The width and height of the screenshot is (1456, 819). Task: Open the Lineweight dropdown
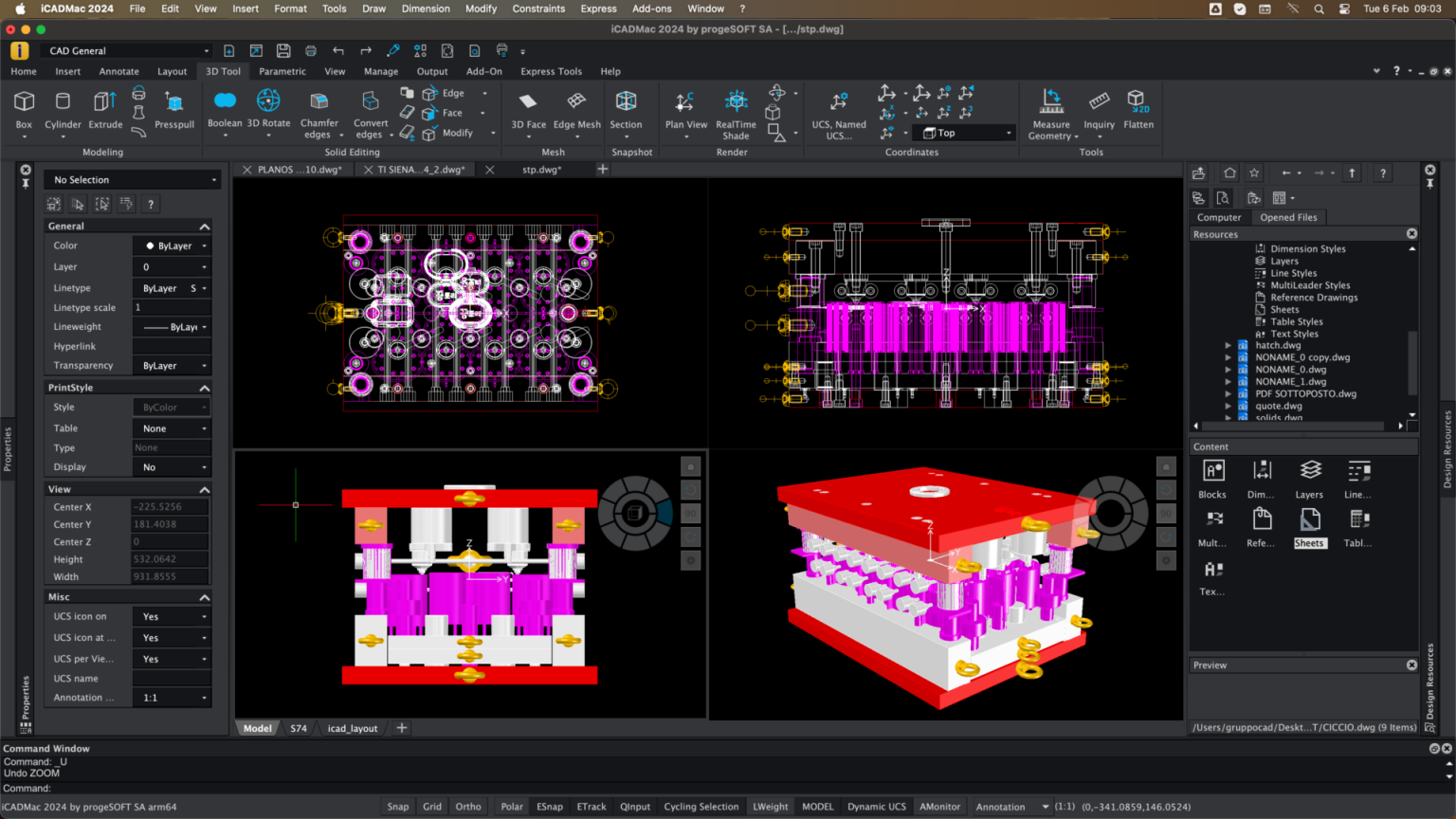point(172,327)
